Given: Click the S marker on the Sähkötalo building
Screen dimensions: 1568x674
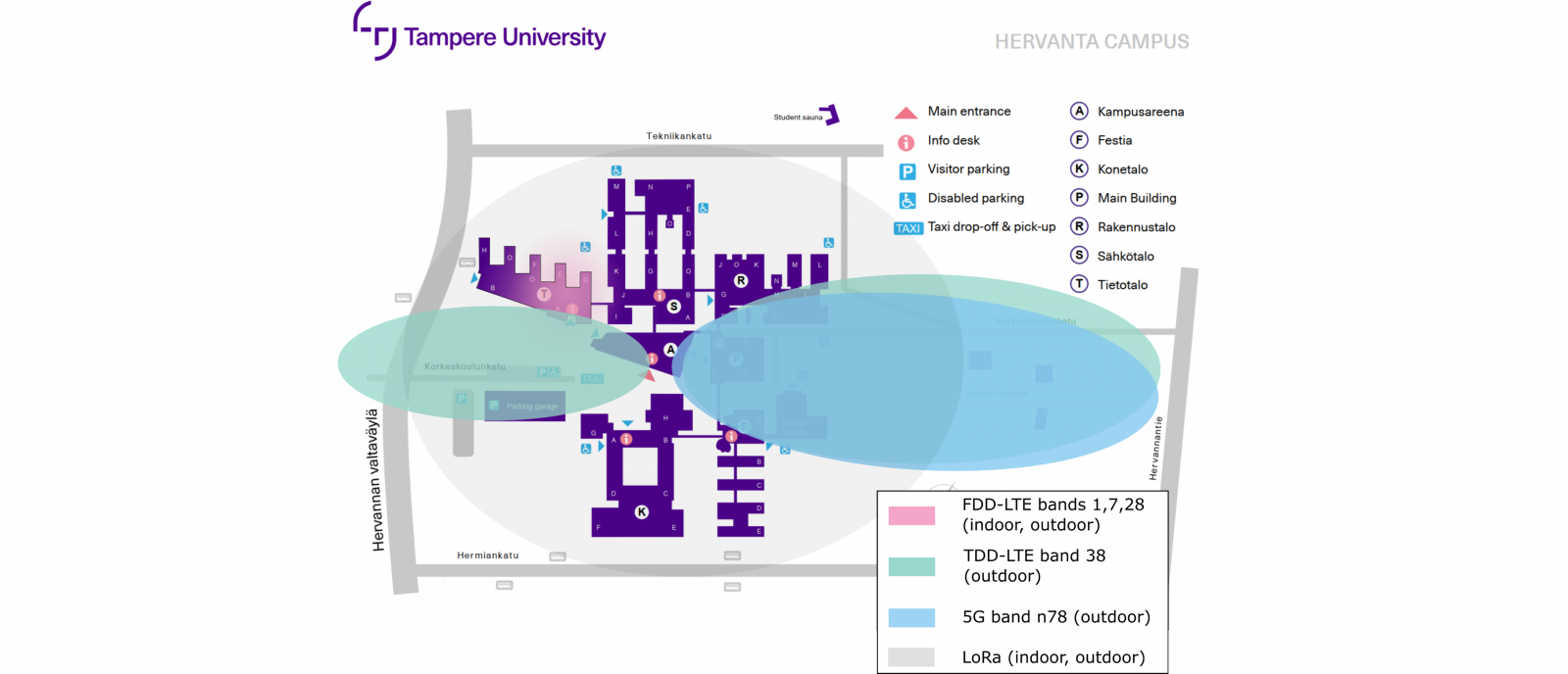Looking at the screenshot, I should coord(673,307).
